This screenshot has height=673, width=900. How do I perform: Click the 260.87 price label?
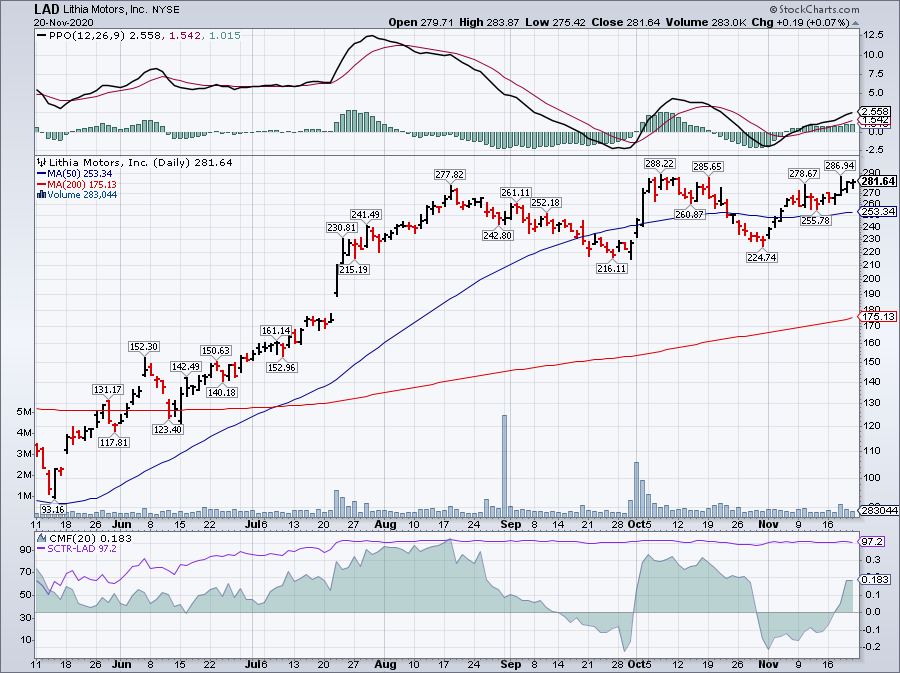(x=689, y=215)
